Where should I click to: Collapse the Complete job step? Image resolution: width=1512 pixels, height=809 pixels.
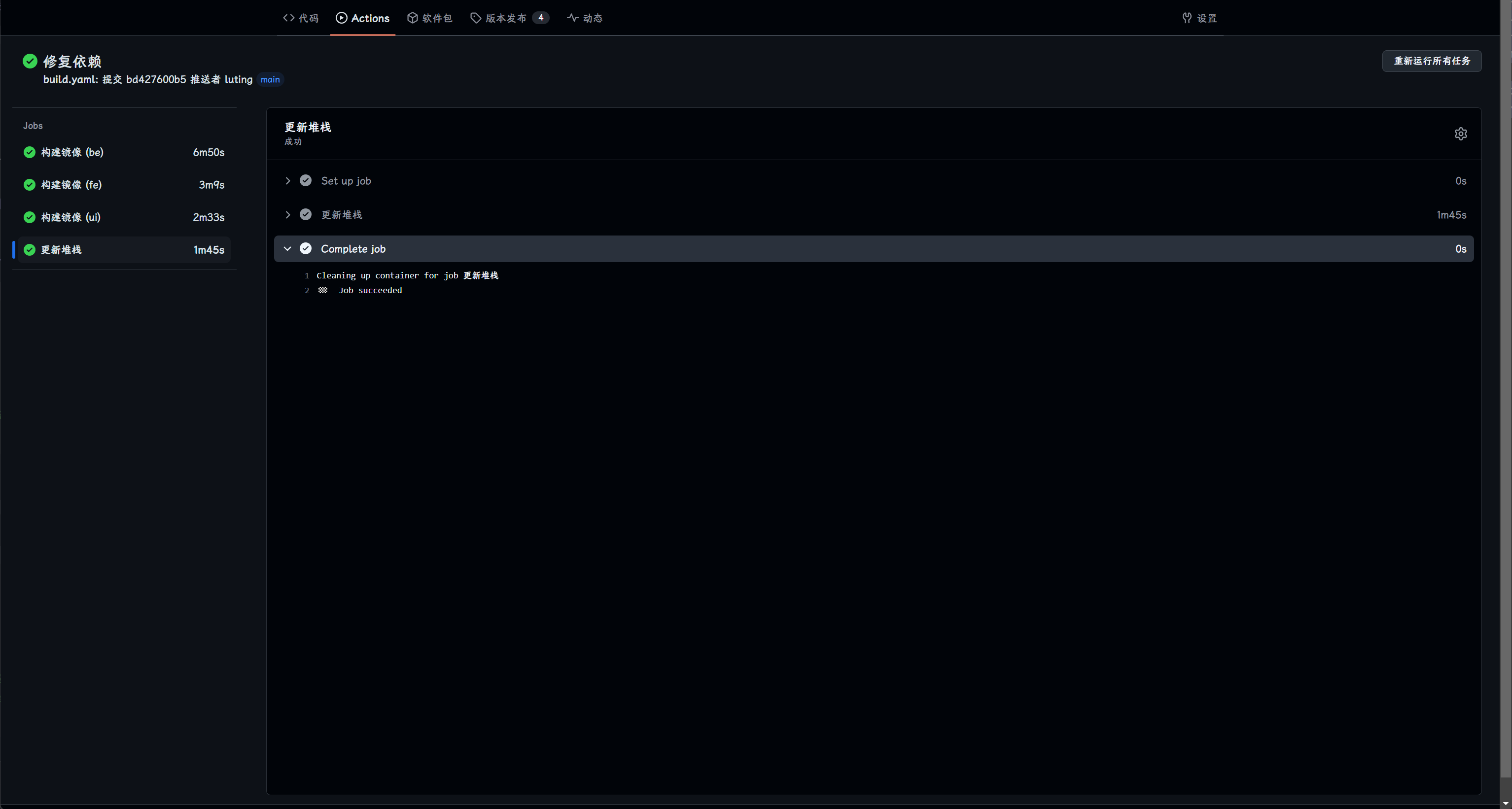click(x=287, y=249)
